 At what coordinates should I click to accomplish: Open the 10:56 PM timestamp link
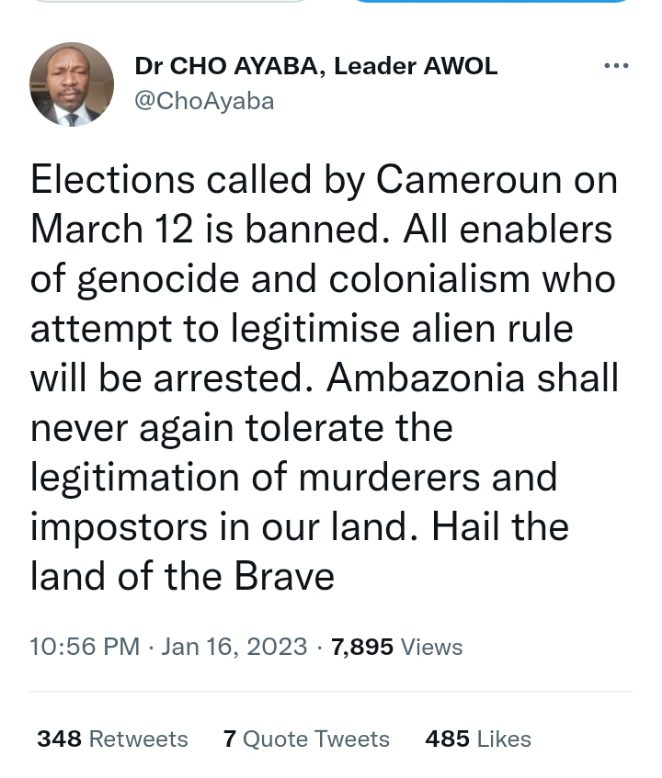pos(84,647)
